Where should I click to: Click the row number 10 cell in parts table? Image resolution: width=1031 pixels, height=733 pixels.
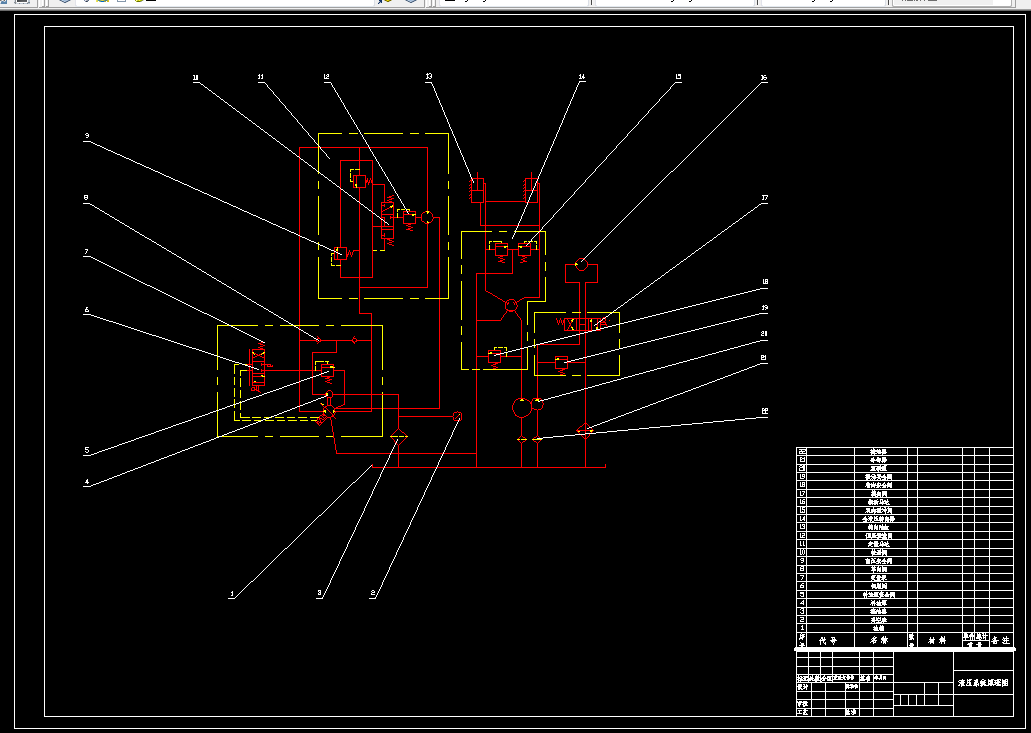(x=802, y=552)
